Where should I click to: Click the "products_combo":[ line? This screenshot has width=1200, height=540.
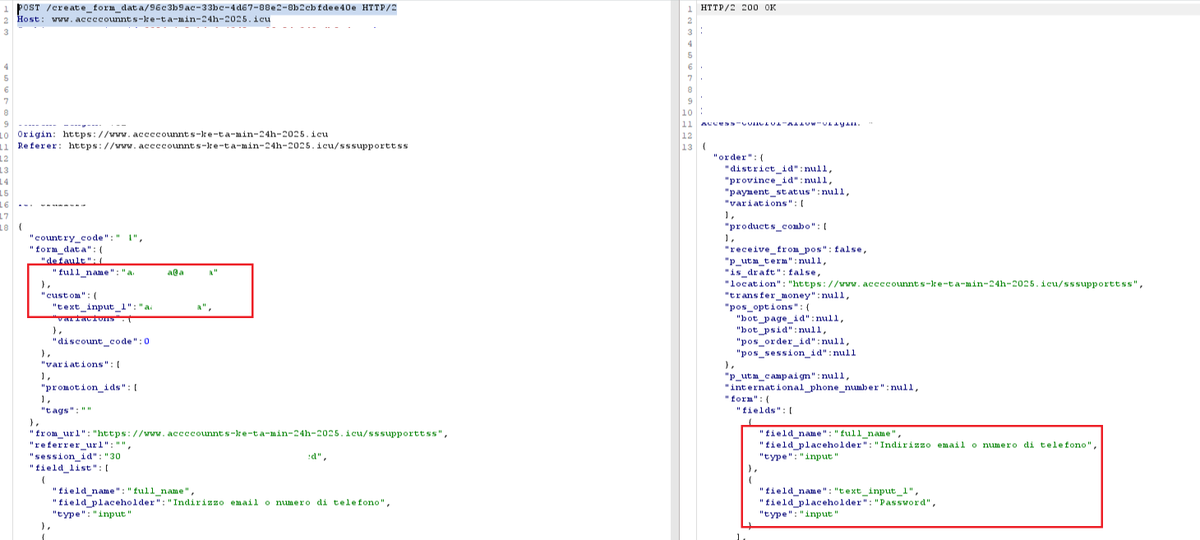click(x=776, y=226)
